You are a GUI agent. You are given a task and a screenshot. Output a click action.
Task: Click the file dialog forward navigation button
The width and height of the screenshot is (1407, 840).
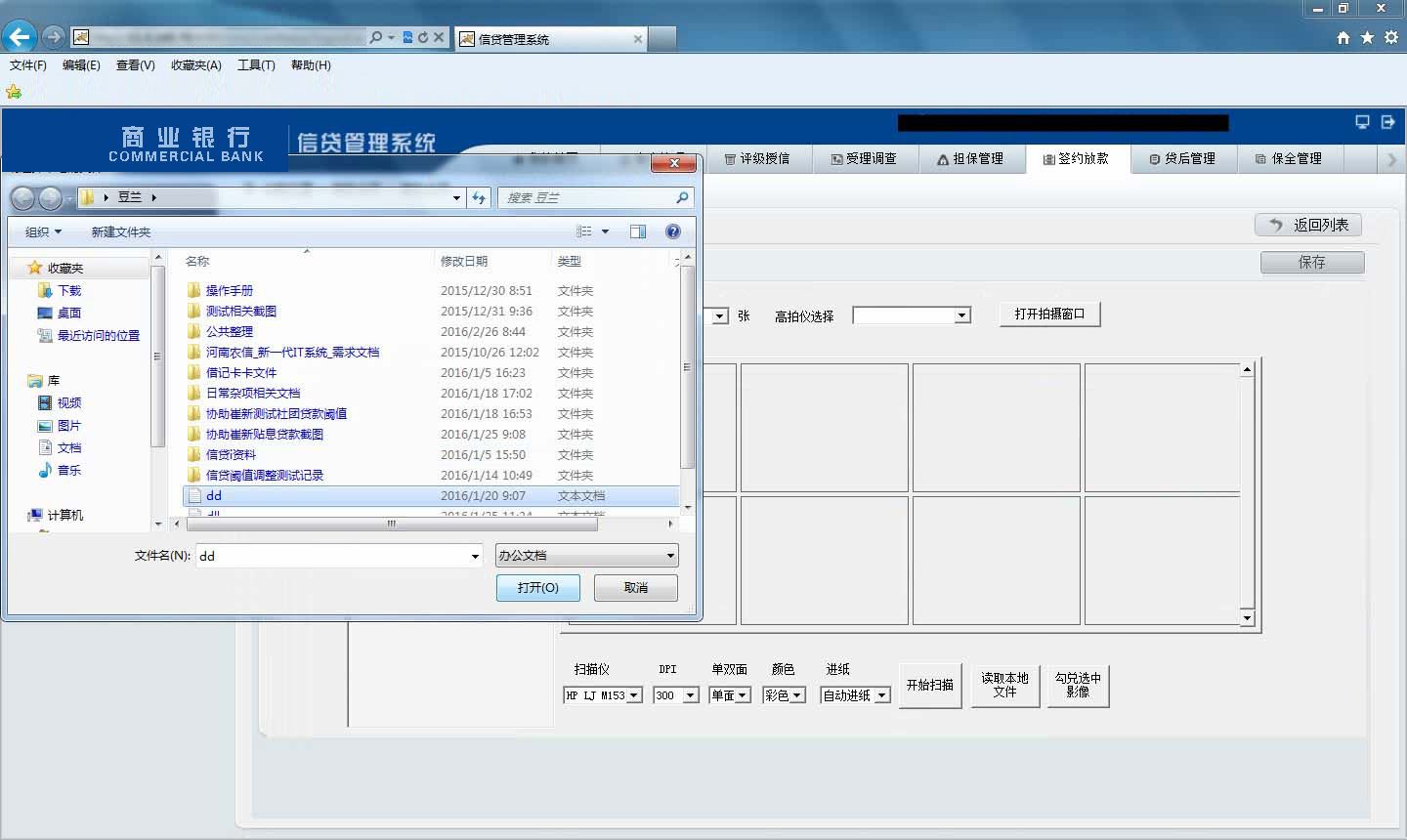(50, 198)
